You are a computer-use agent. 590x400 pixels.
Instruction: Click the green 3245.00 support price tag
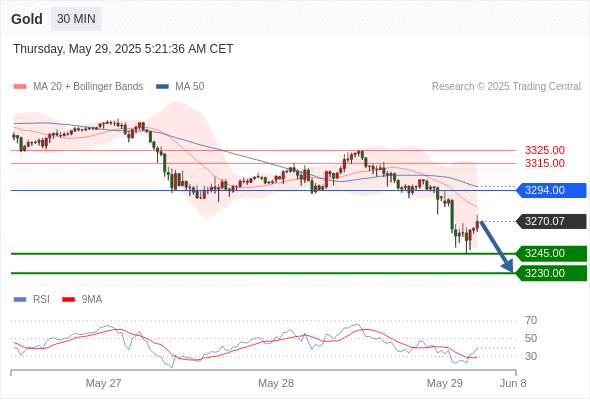[552, 254]
